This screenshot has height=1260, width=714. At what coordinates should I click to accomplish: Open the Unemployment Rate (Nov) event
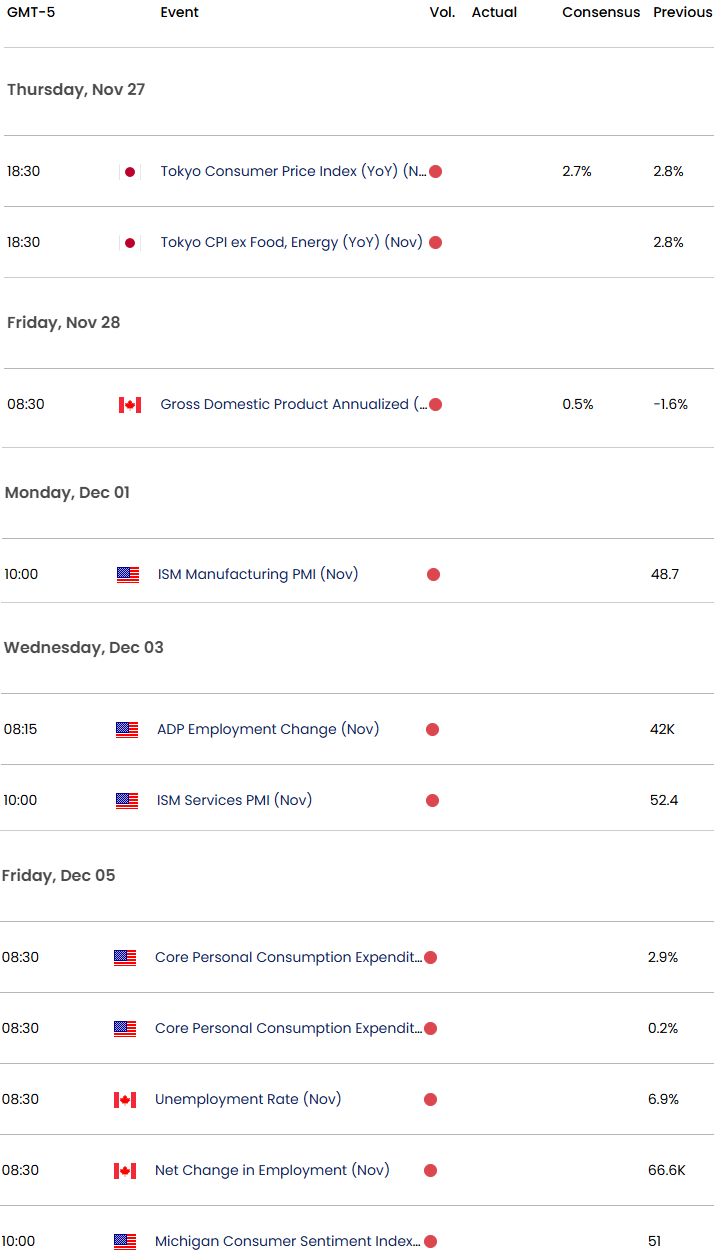tap(248, 1100)
